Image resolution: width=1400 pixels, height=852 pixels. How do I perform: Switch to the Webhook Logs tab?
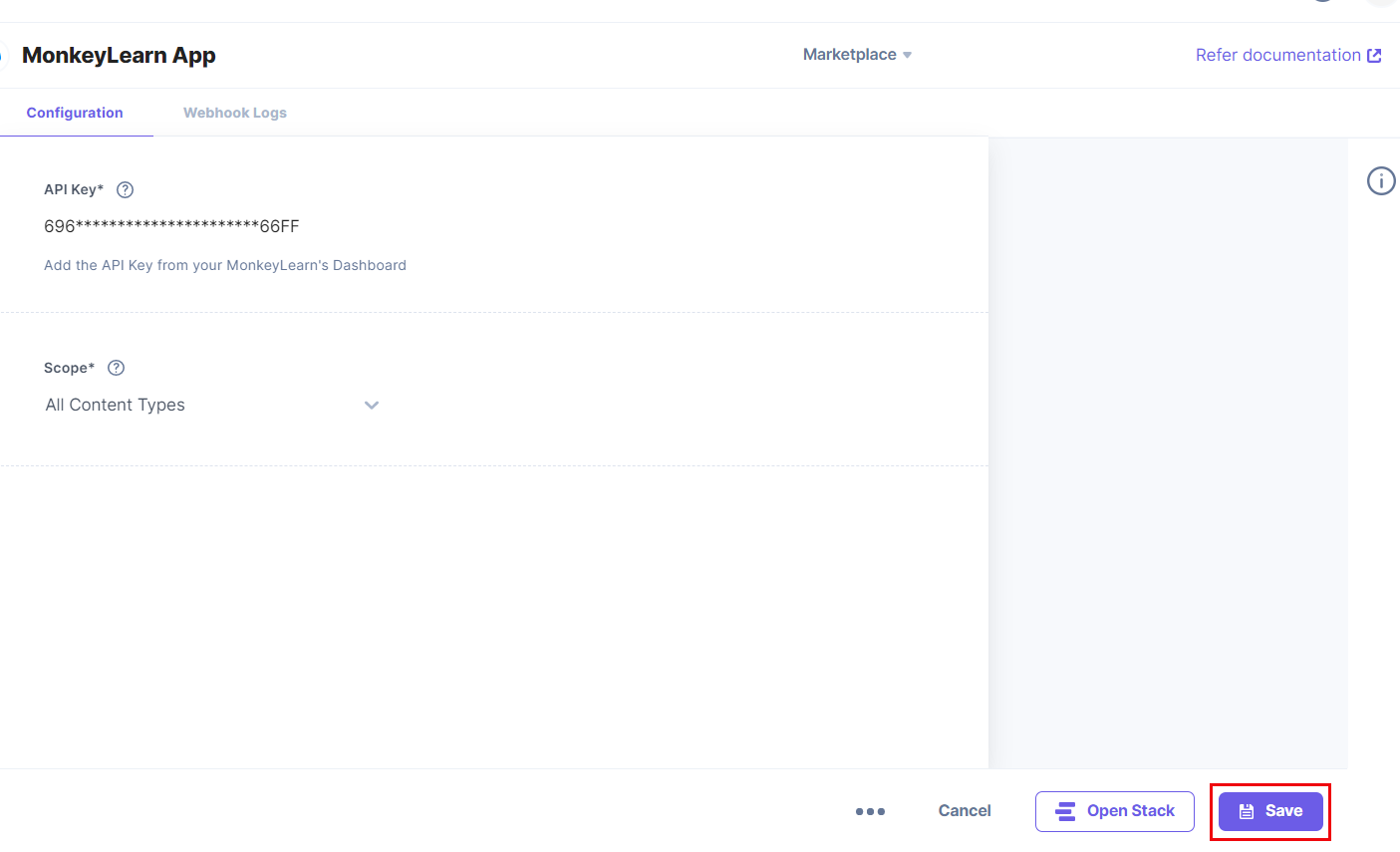(x=235, y=113)
